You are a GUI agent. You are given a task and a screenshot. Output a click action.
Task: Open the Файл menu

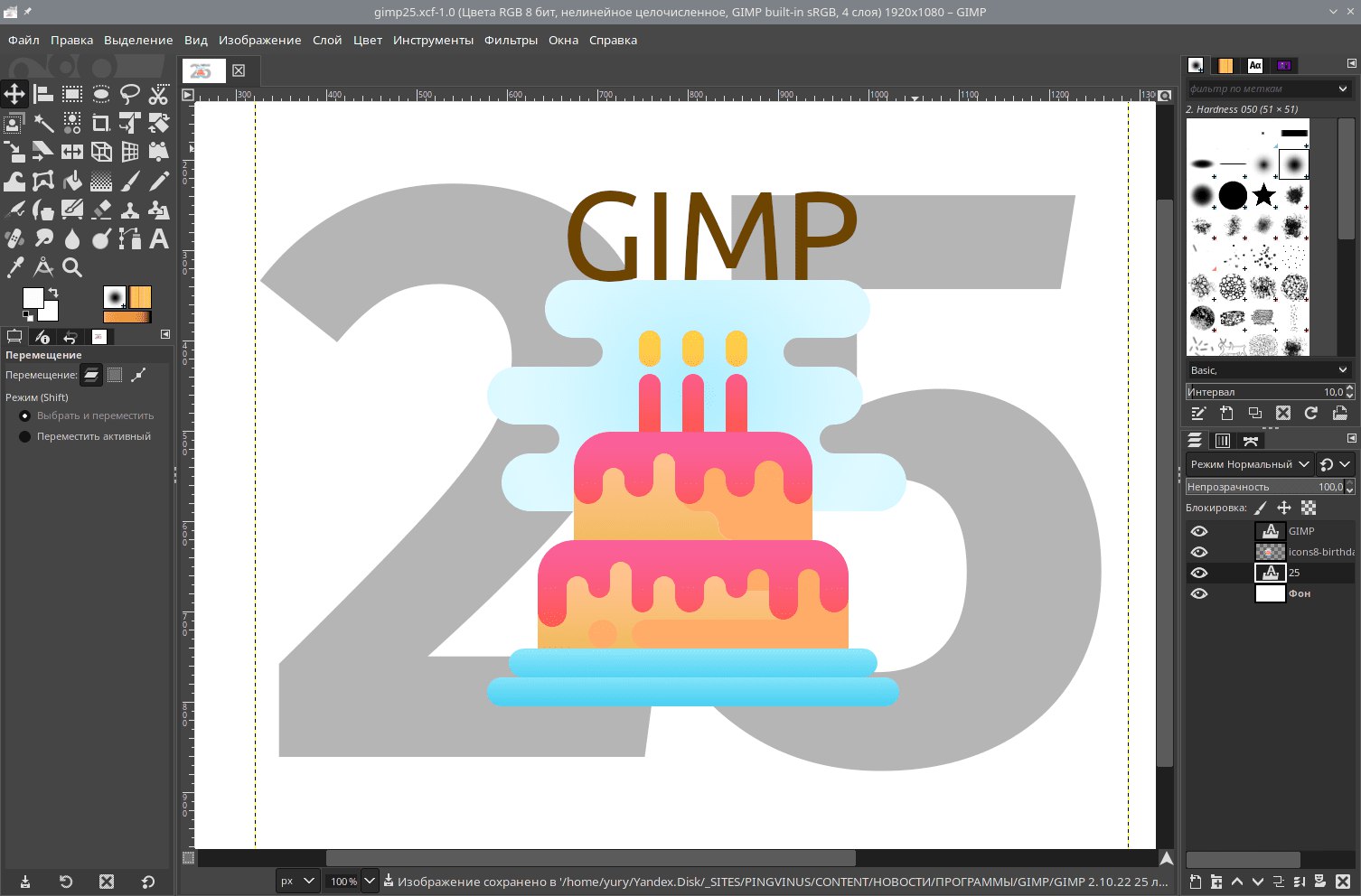pyautogui.click(x=23, y=40)
